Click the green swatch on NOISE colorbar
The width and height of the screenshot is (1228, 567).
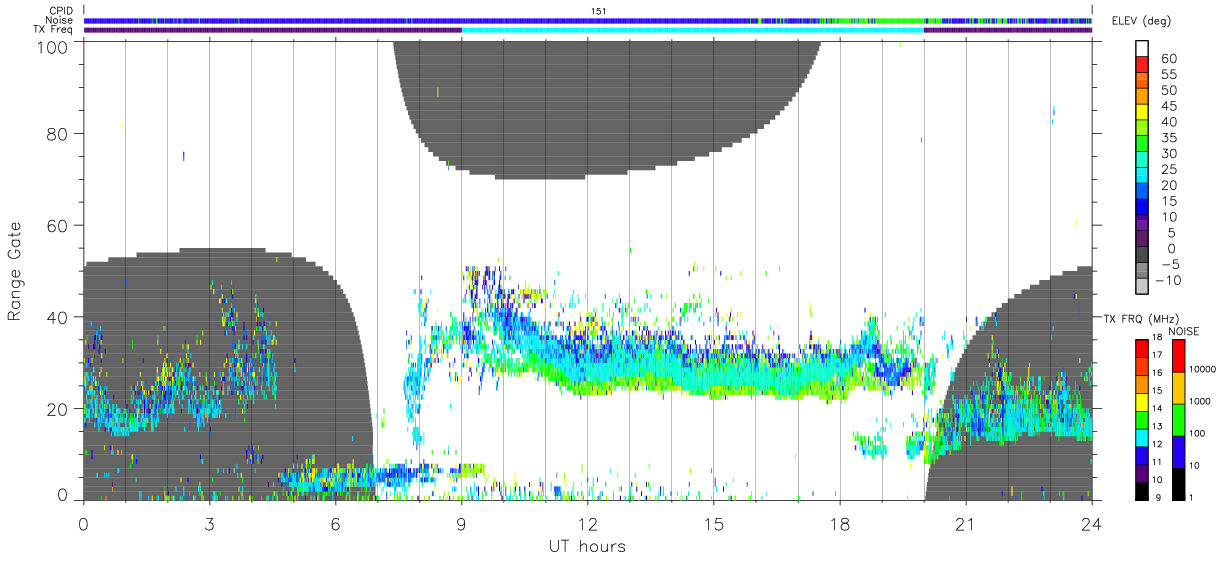[1177, 419]
